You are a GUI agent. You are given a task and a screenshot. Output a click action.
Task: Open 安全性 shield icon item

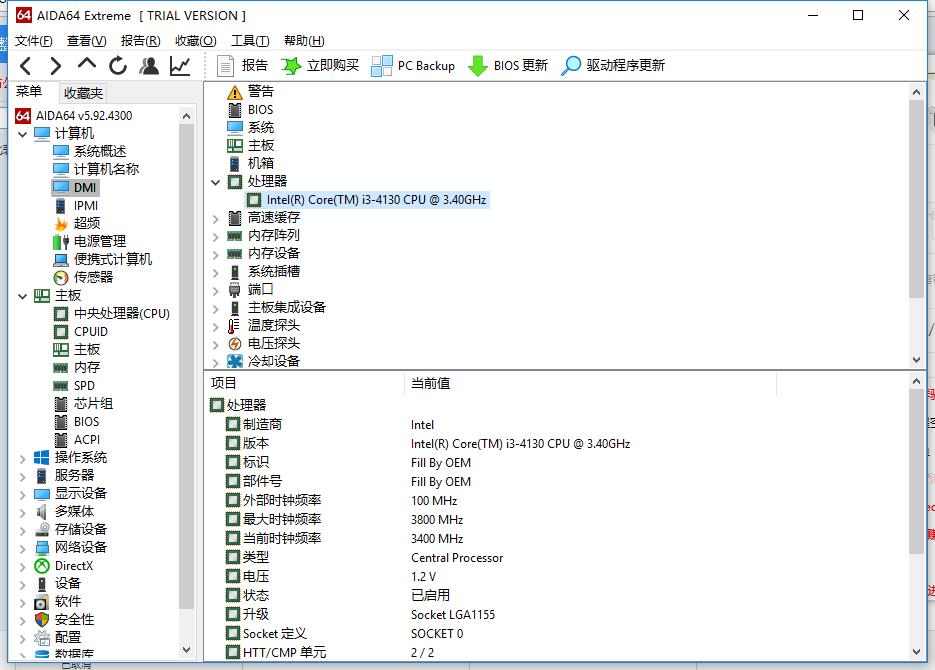pyautogui.click(x=64, y=620)
